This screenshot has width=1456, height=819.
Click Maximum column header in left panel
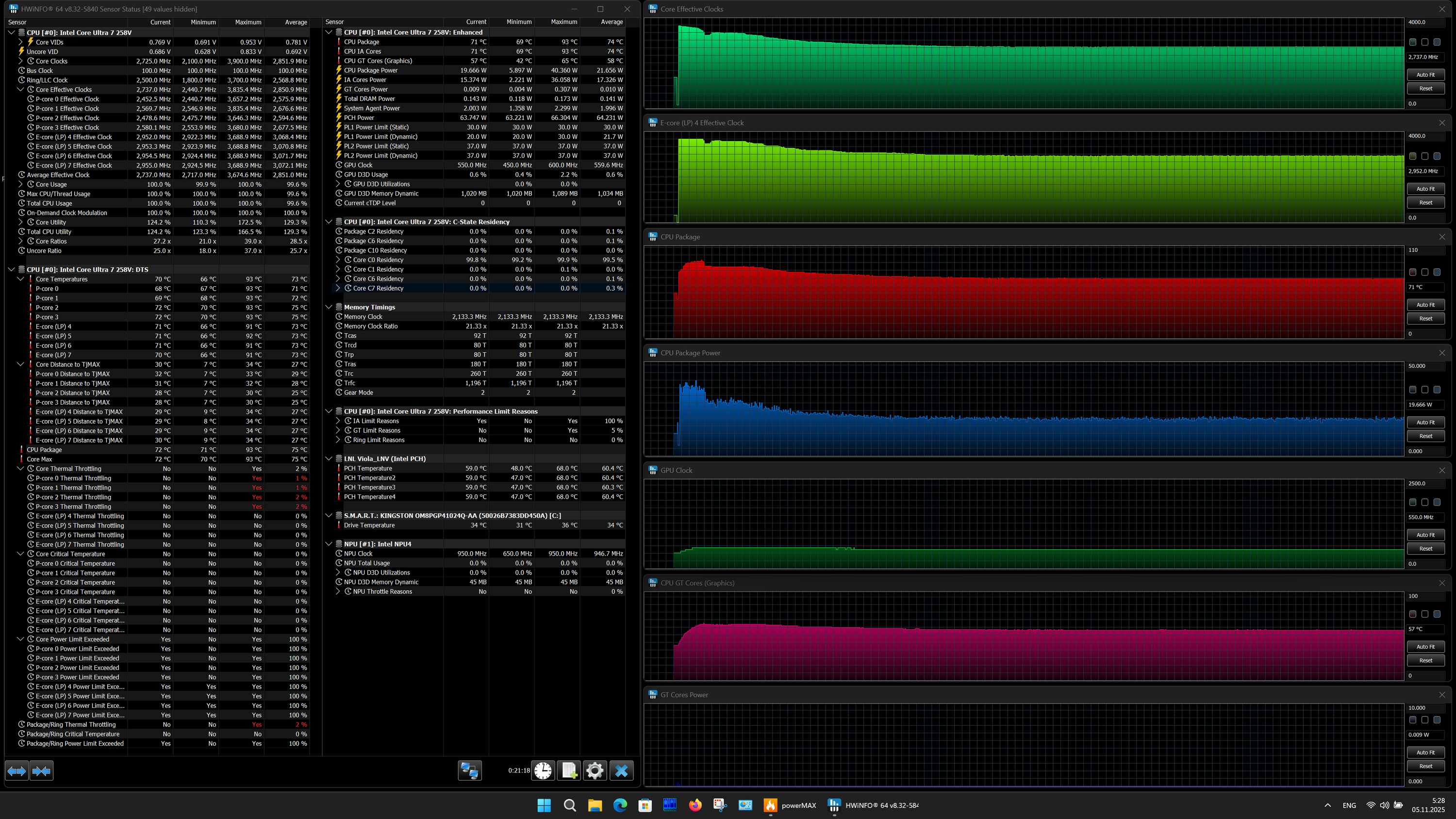248,22
